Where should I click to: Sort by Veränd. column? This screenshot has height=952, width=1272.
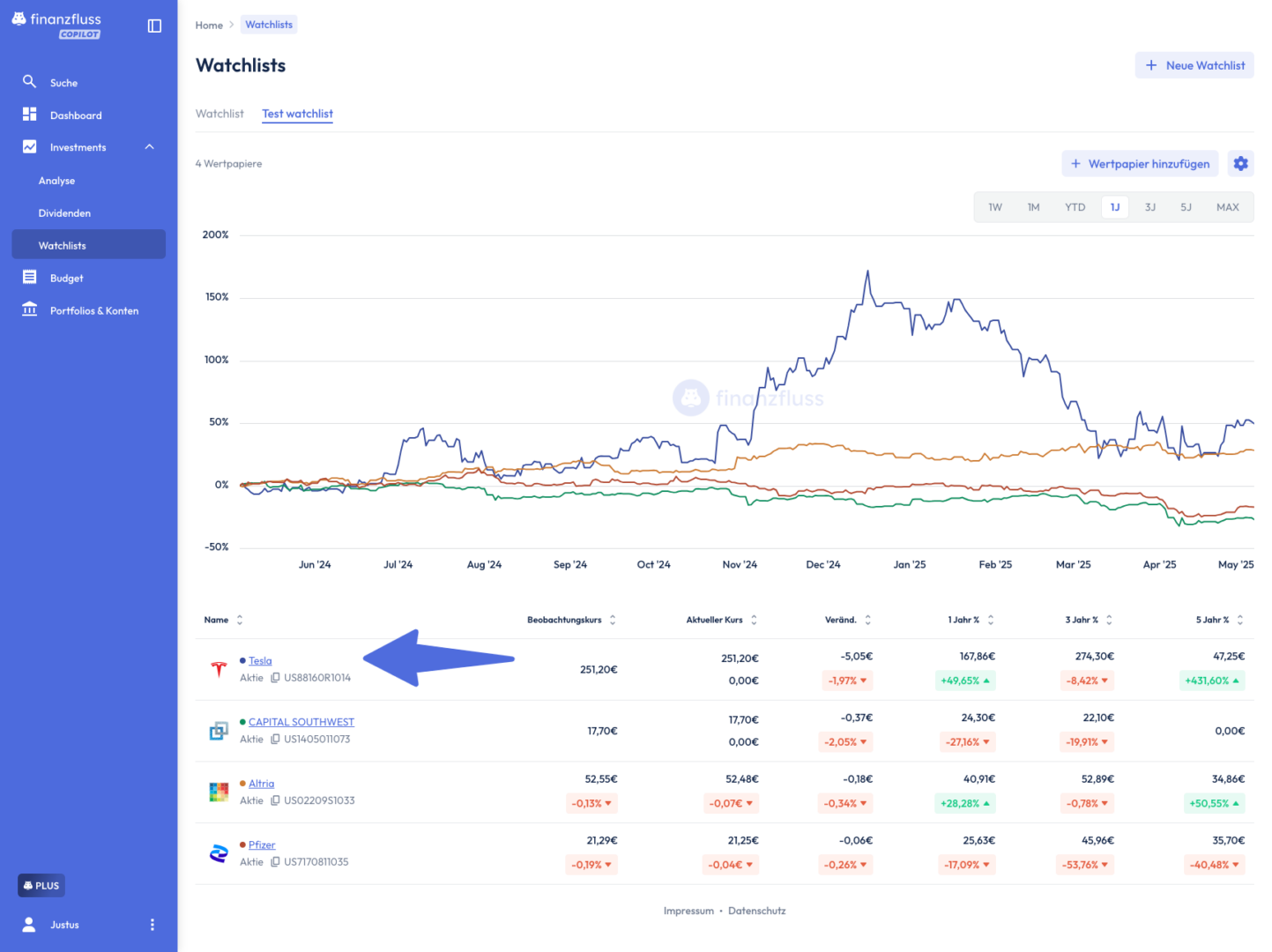pyautogui.click(x=848, y=620)
